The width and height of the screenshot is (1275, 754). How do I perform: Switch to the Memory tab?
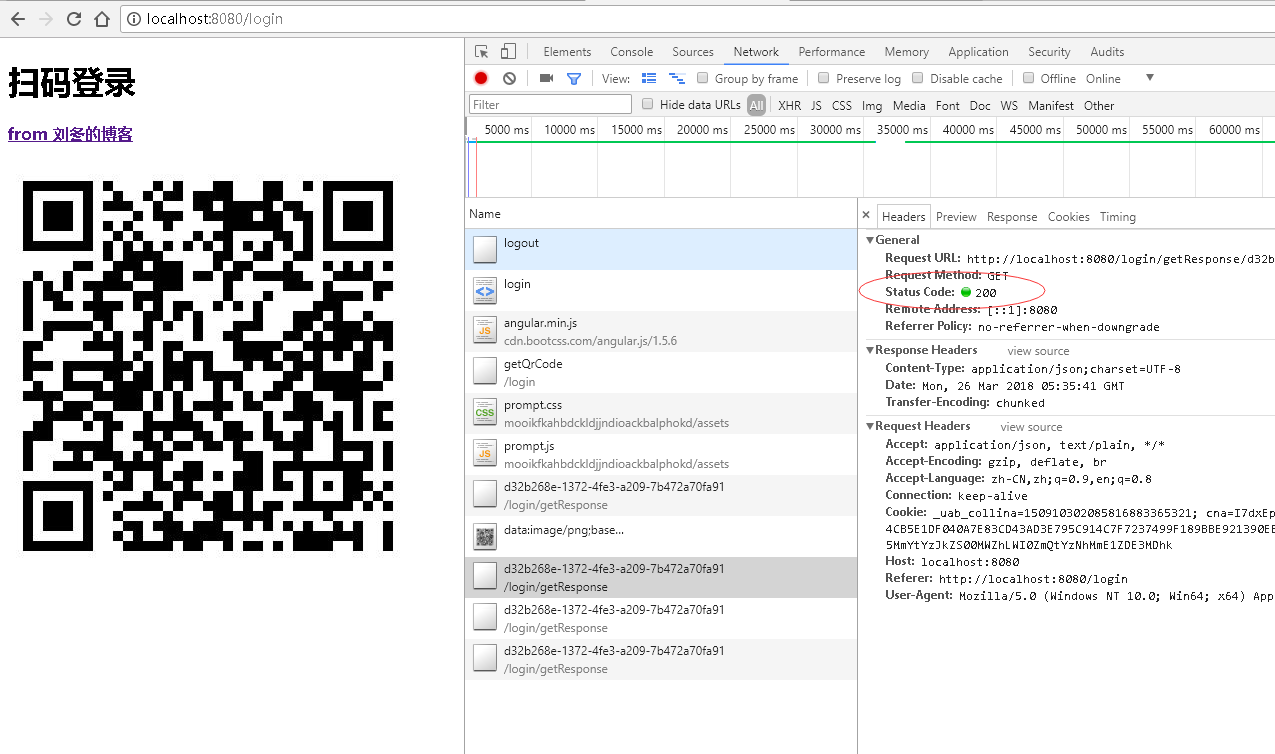tap(907, 52)
